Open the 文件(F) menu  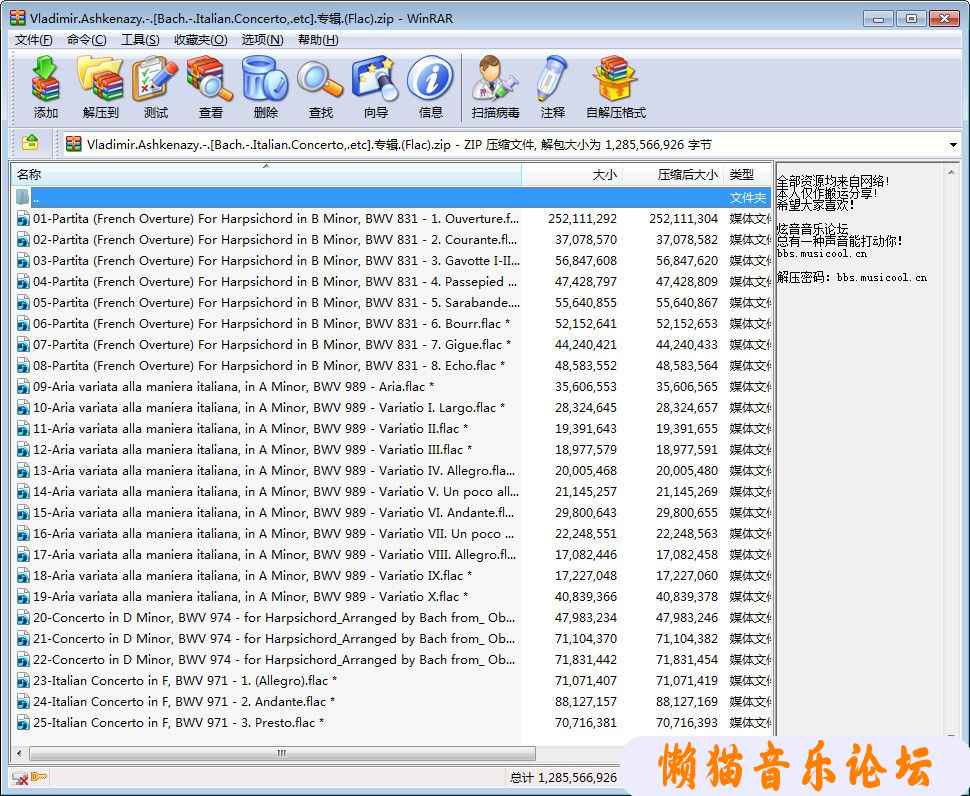(x=33, y=40)
